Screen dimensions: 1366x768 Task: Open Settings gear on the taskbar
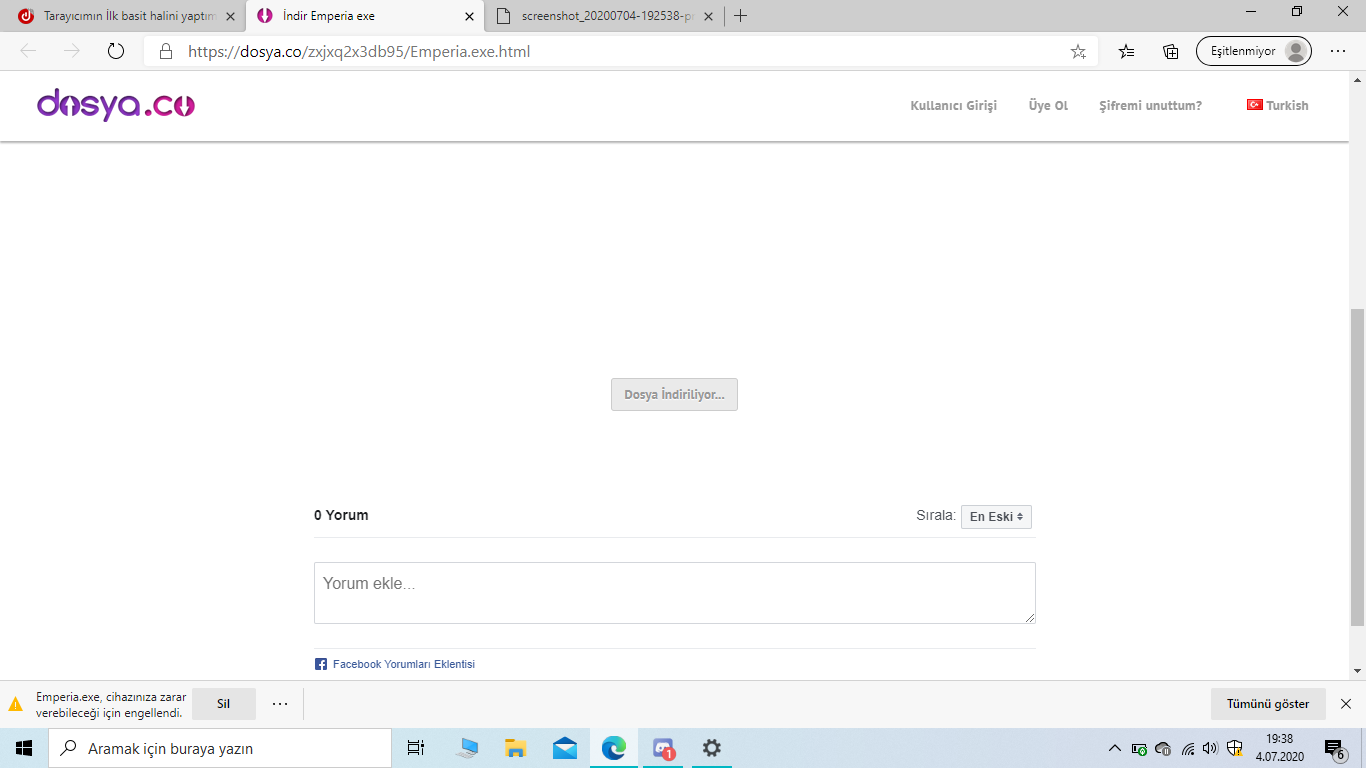point(712,748)
